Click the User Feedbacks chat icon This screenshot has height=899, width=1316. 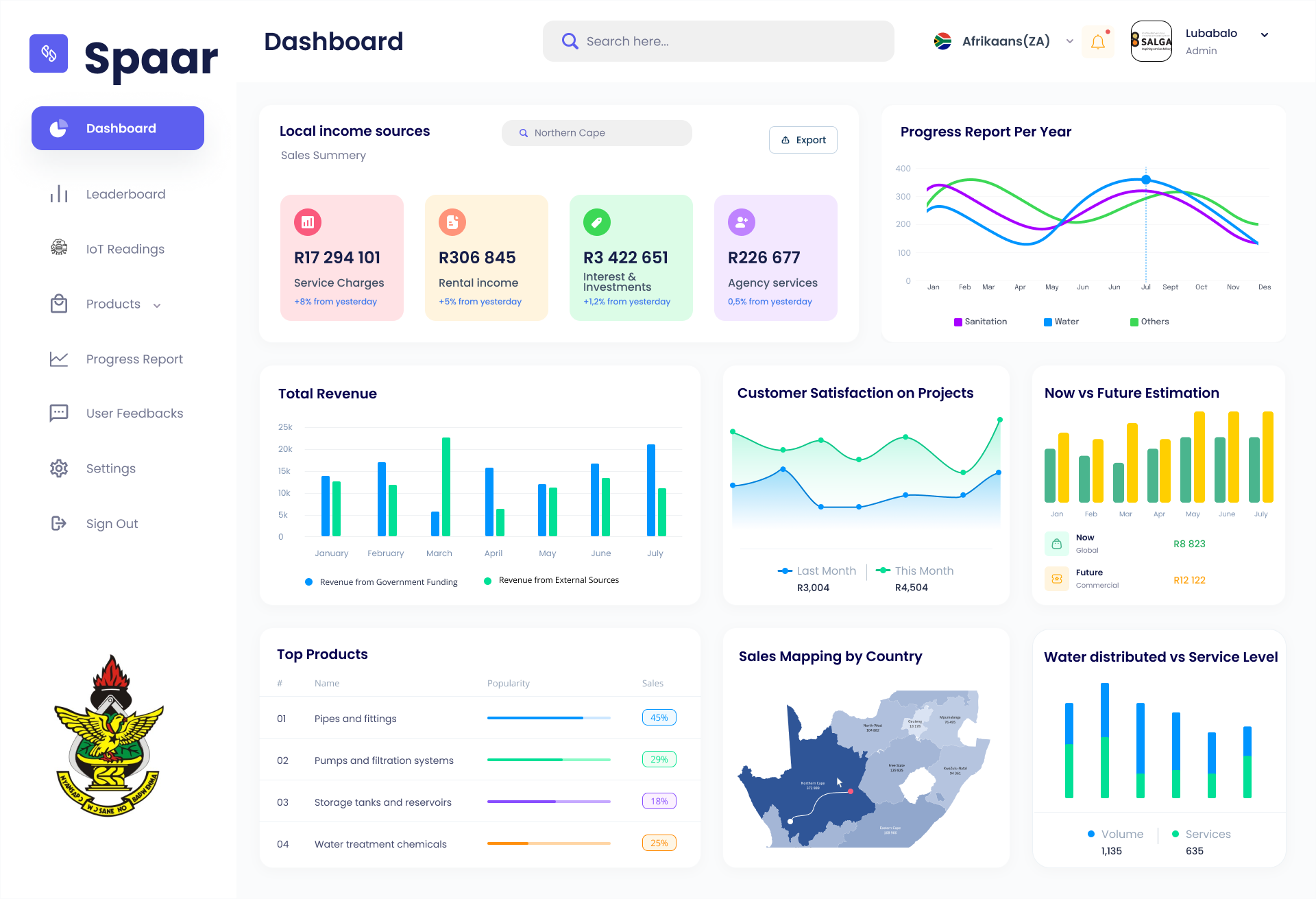pyautogui.click(x=59, y=413)
